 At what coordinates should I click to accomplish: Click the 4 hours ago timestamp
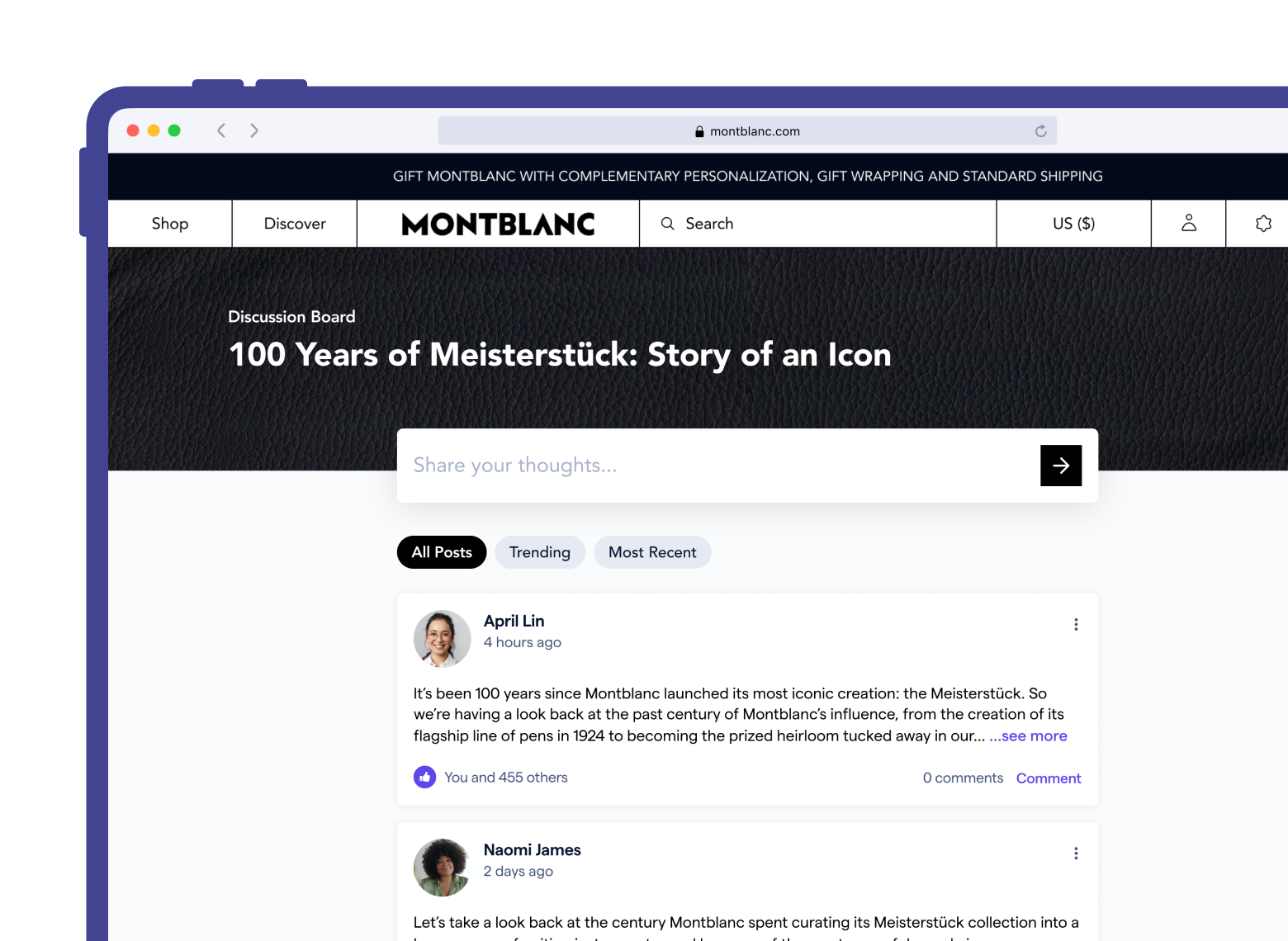tap(522, 642)
